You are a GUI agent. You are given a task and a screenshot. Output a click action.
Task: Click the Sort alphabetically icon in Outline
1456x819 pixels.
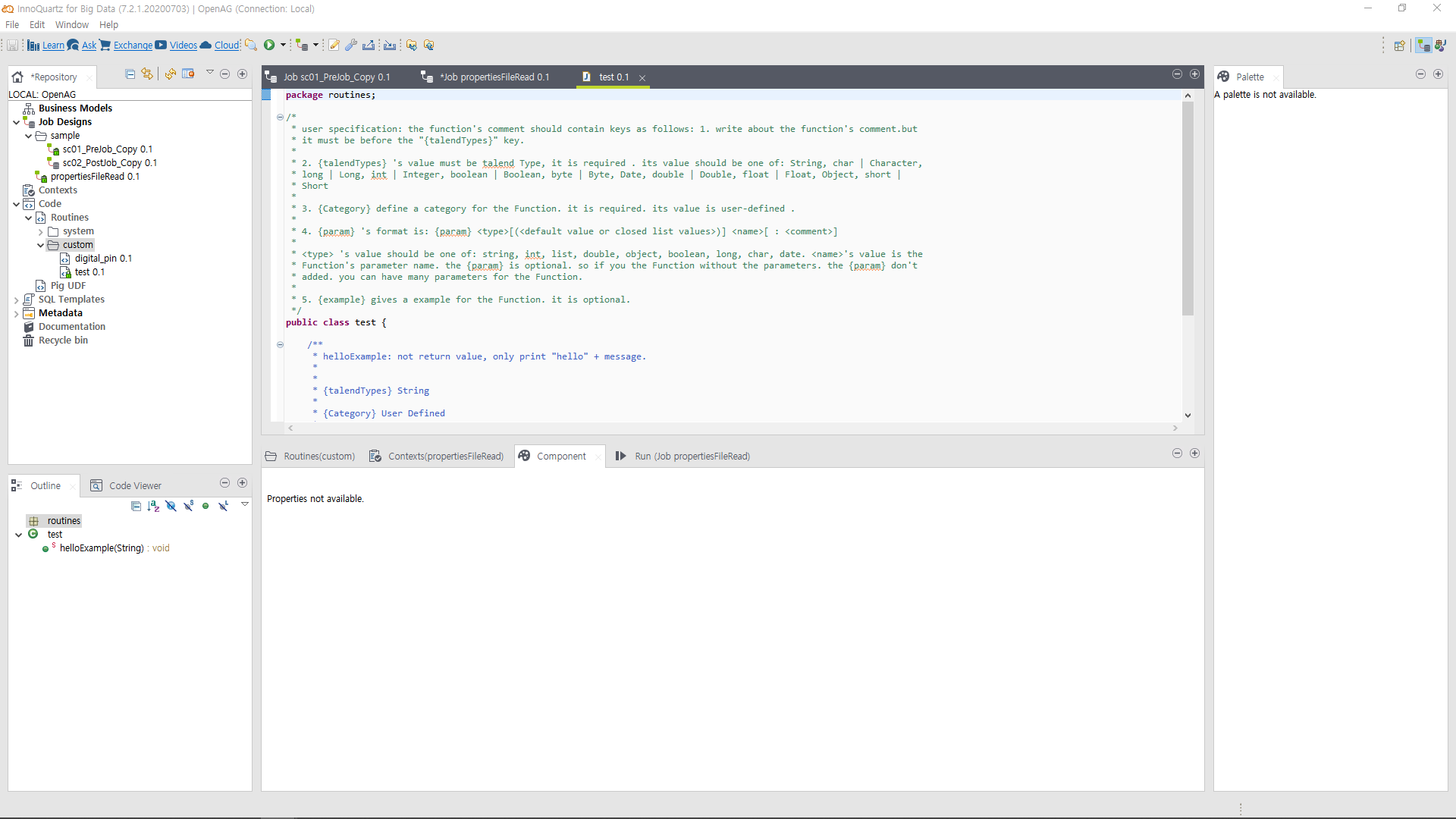(153, 506)
